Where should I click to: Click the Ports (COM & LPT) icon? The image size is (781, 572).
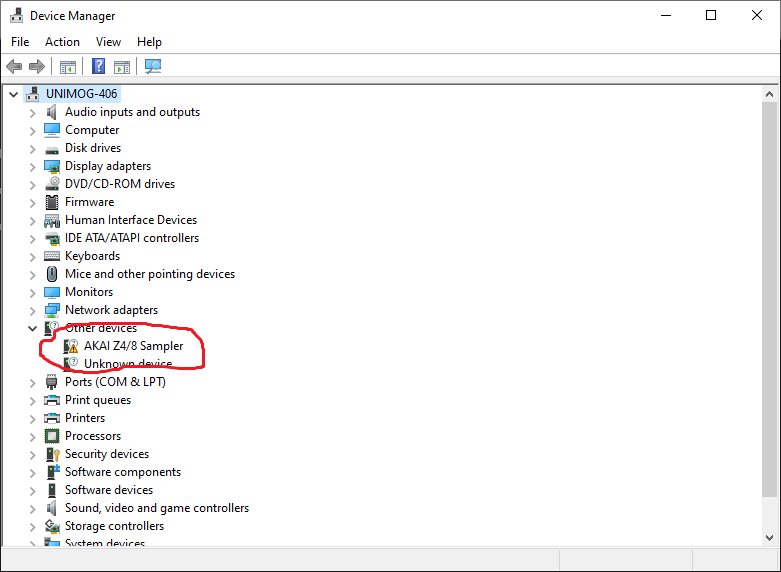(x=52, y=382)
